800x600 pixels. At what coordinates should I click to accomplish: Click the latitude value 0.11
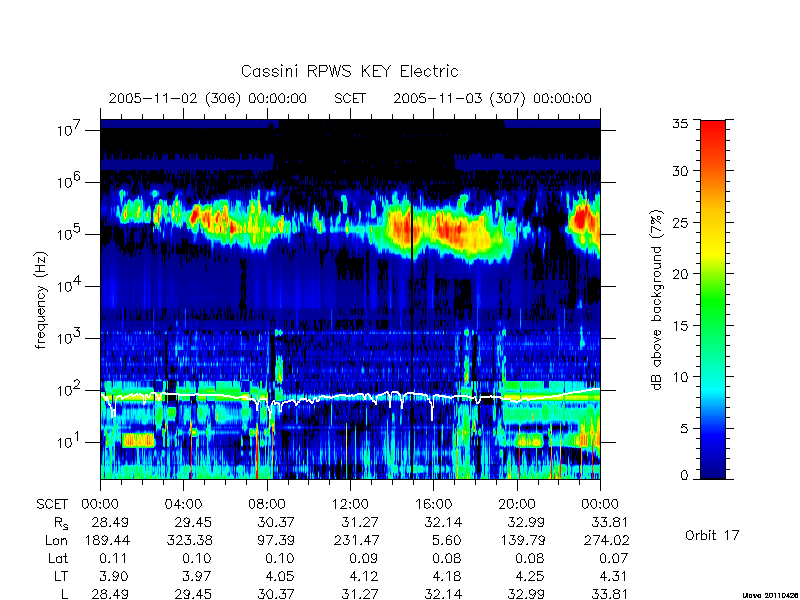click(x=114, y=559)
